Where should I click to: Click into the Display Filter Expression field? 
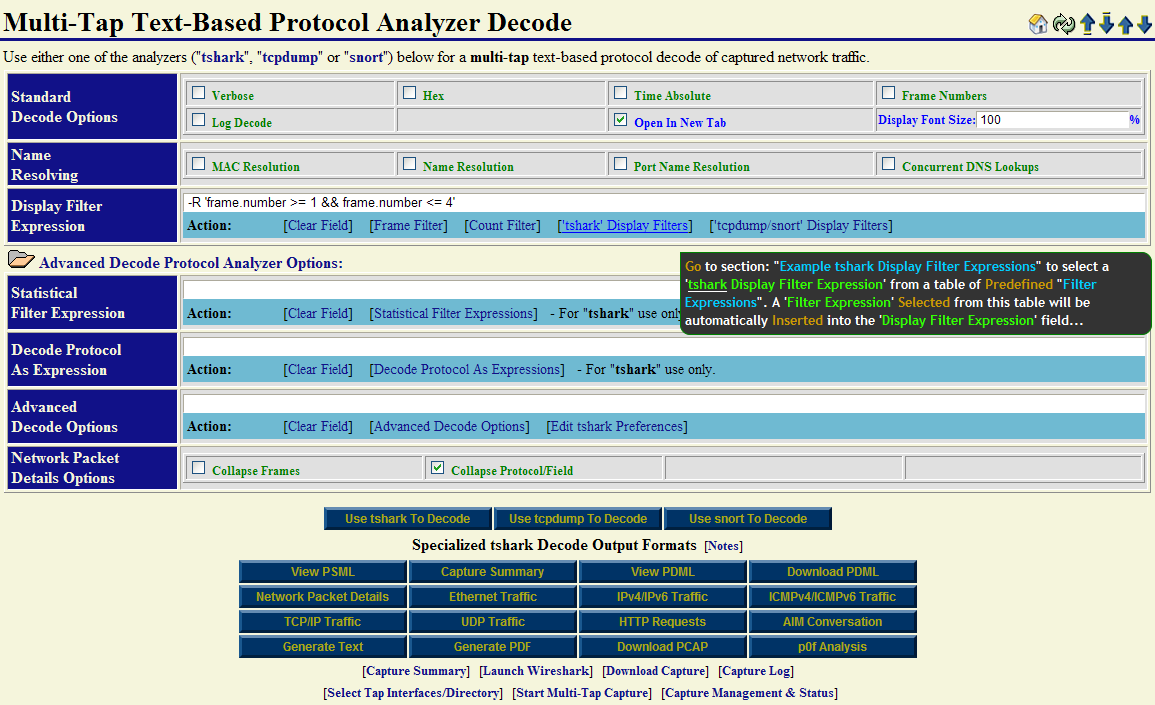point(664,203)
